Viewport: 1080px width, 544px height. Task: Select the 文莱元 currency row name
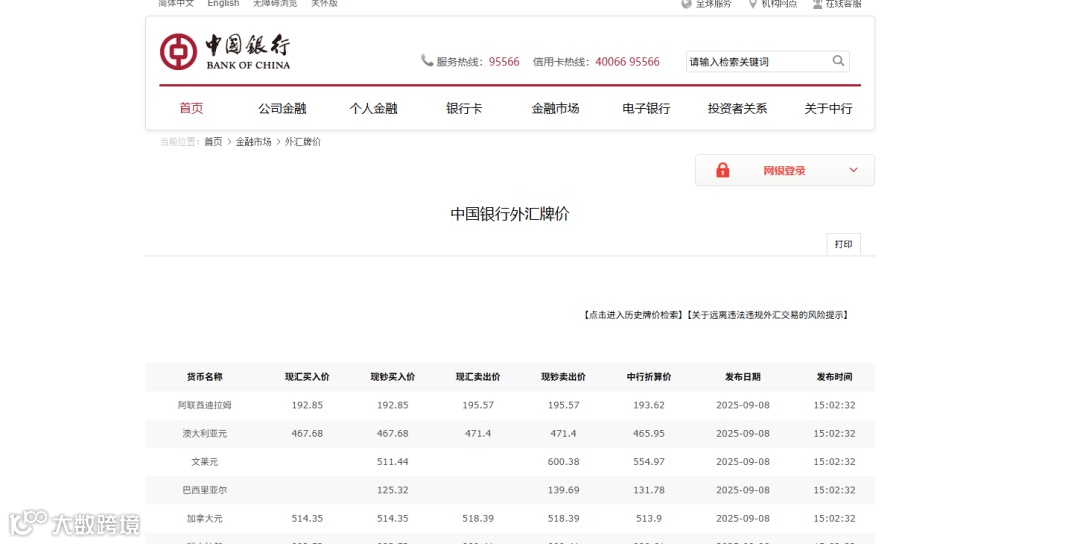pyautogui.click(x=205, y=461)
